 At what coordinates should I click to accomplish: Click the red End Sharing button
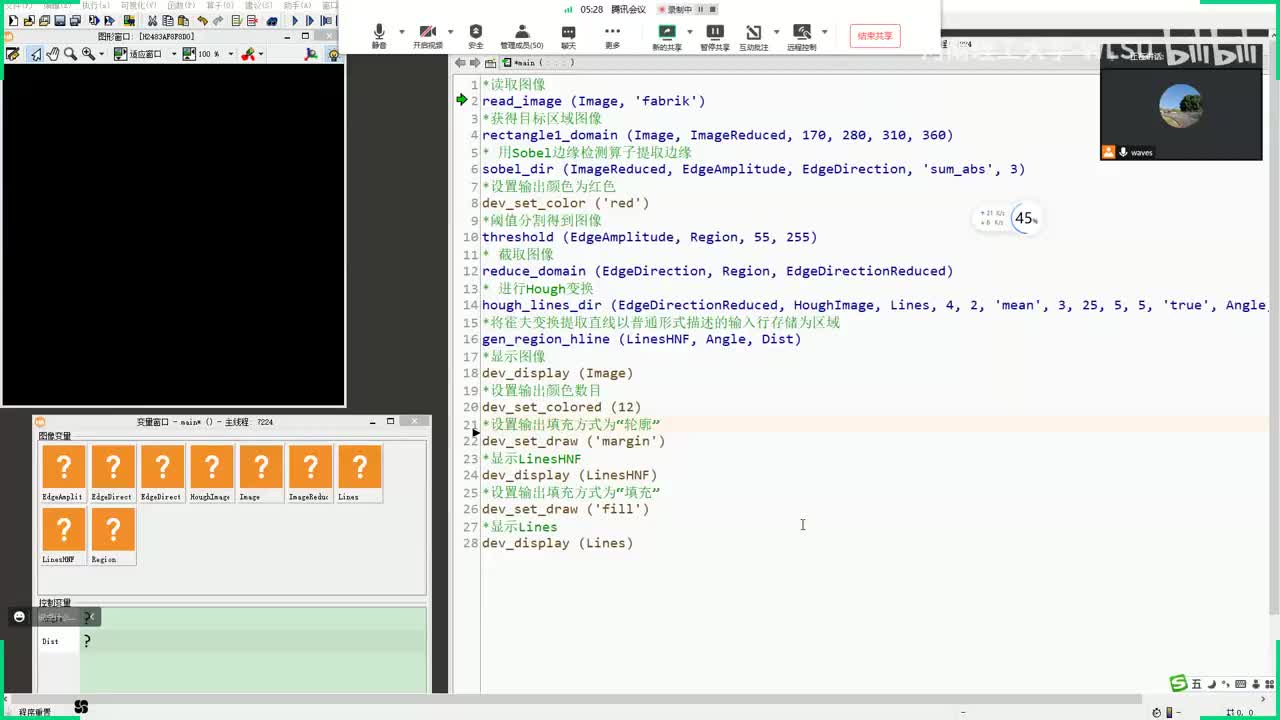875,36
